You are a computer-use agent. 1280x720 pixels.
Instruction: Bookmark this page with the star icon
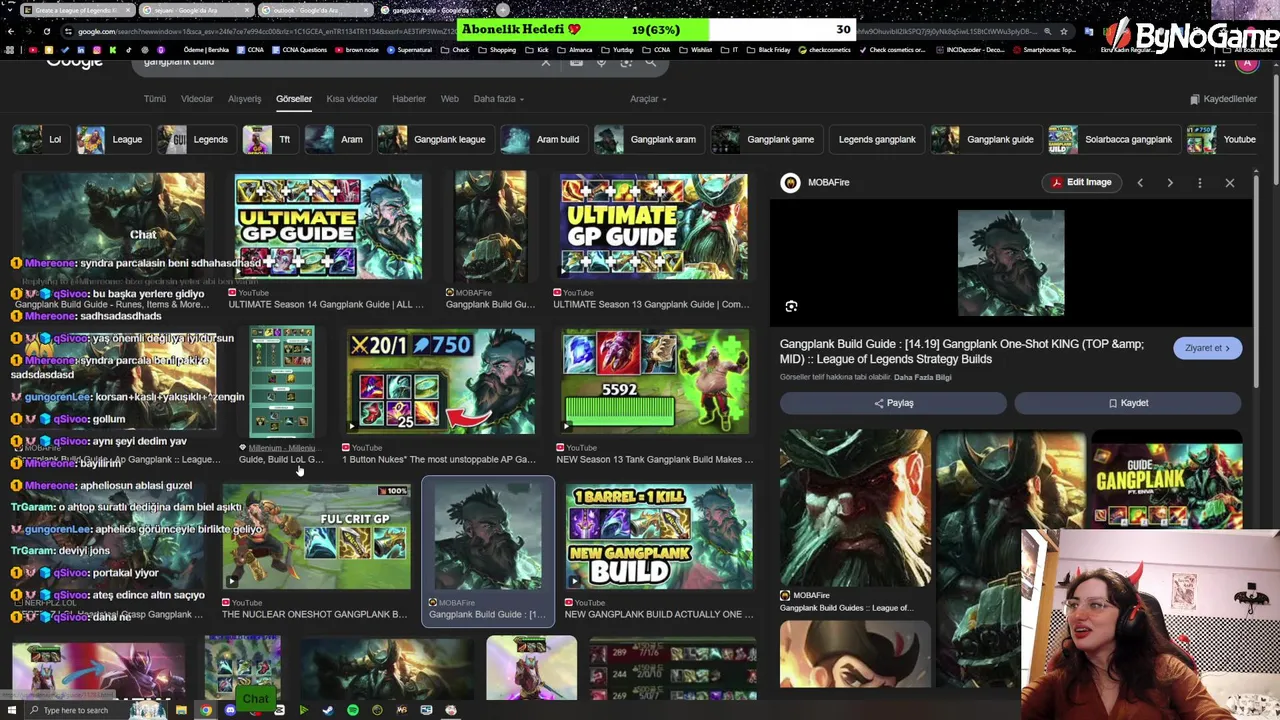1063,31
